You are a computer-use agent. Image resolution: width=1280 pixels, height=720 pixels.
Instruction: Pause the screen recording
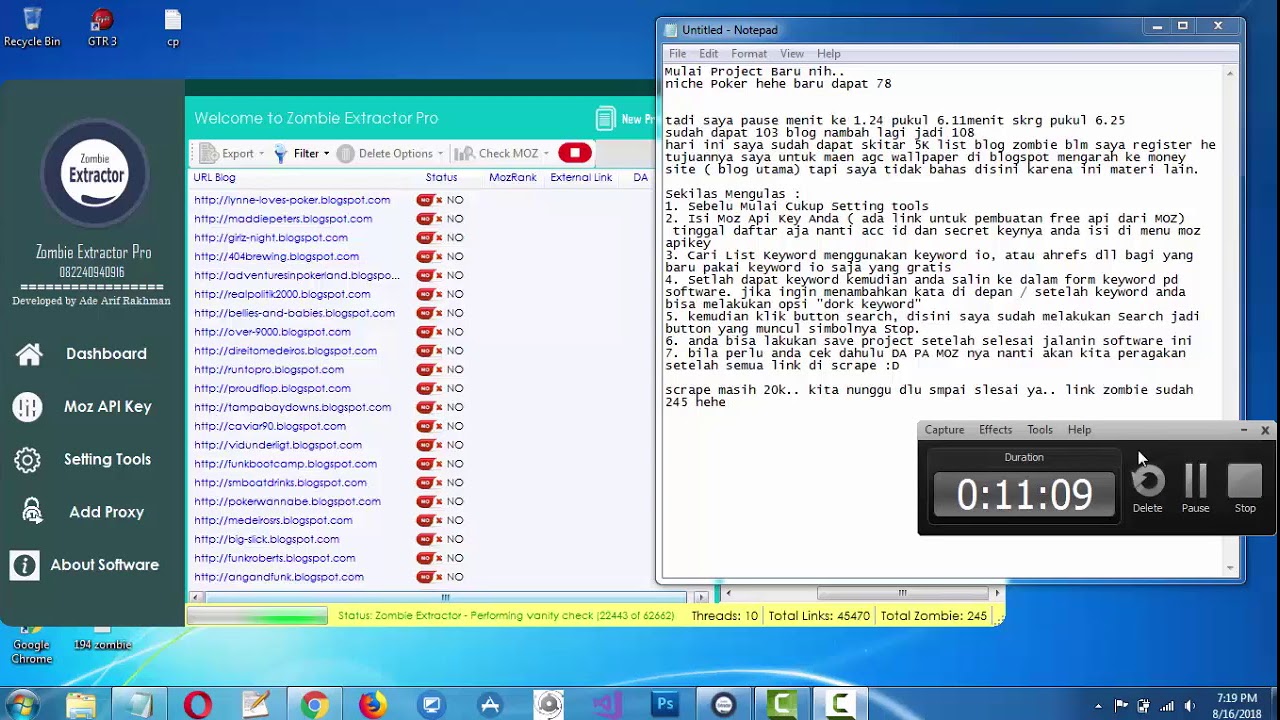coord(1196,488)
